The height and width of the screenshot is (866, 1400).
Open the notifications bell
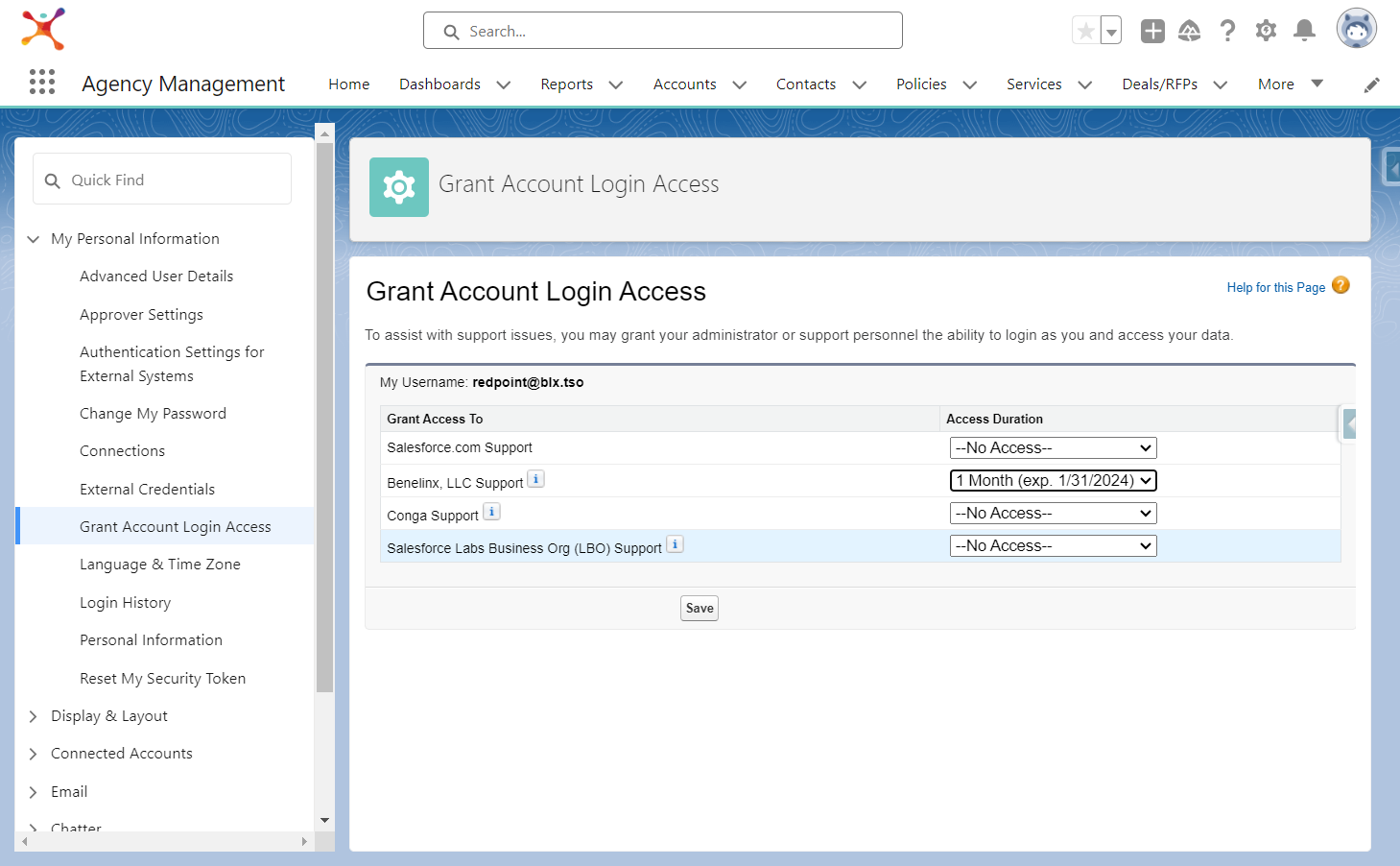tap(1304, 31)
